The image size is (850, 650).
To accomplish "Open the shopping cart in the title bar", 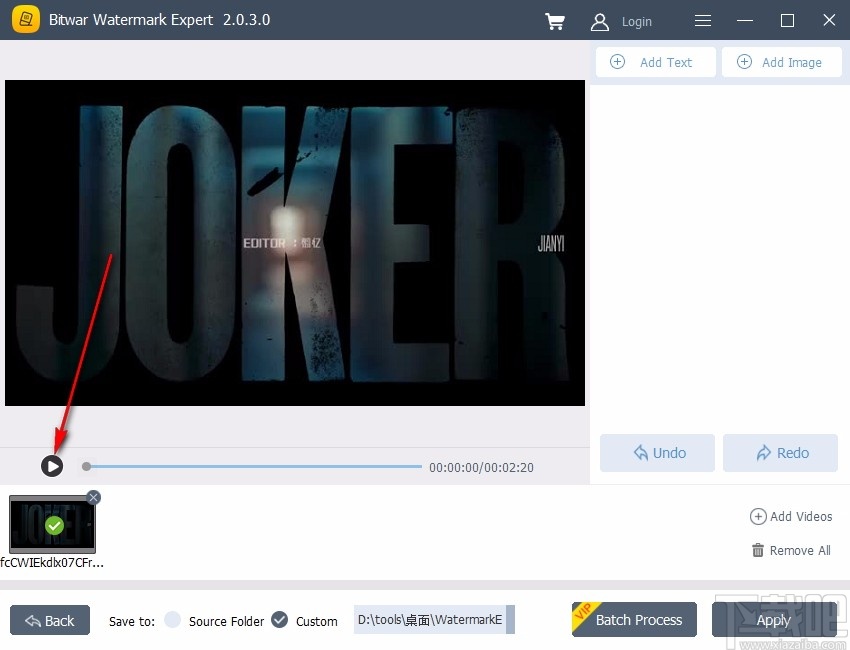I will point(555,21).
